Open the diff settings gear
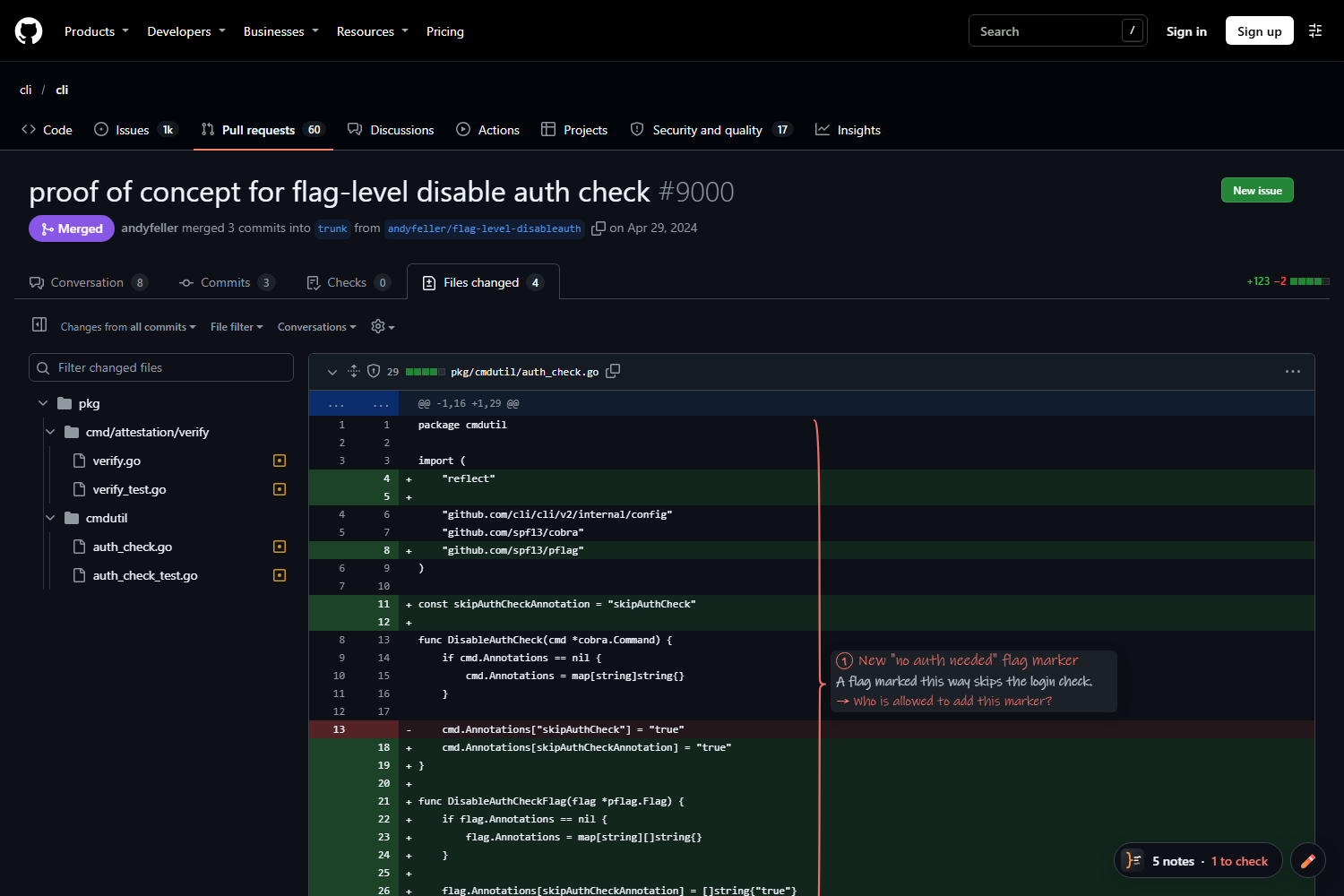1344x896 pixels. tap(383, 326)
